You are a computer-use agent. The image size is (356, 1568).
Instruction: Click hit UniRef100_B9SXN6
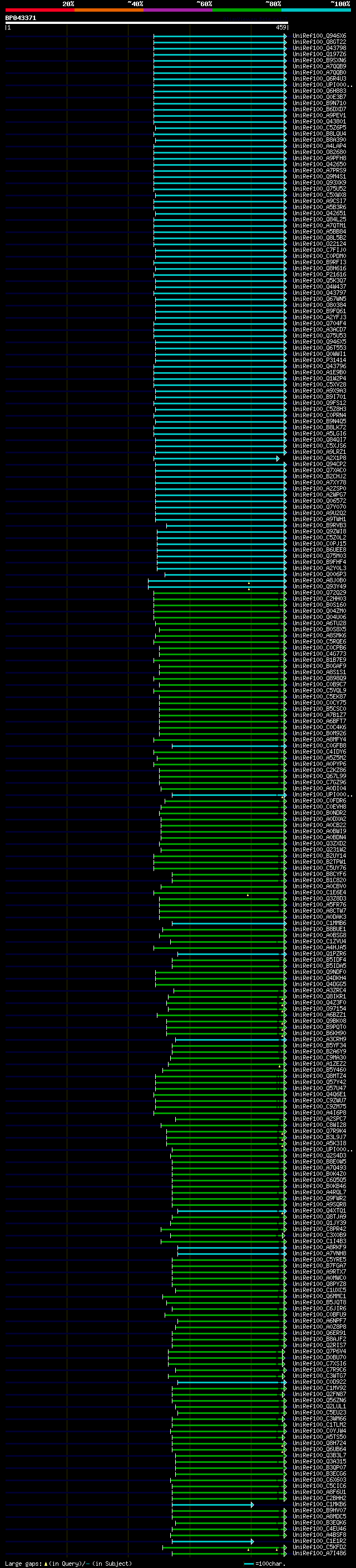pyautogui.click(x=319, y=60)
